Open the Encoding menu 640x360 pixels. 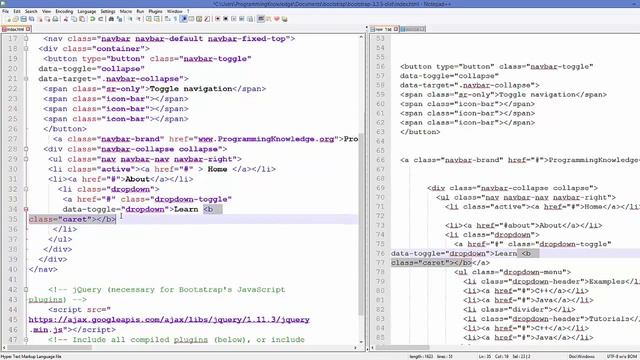(x=64, y=11)
